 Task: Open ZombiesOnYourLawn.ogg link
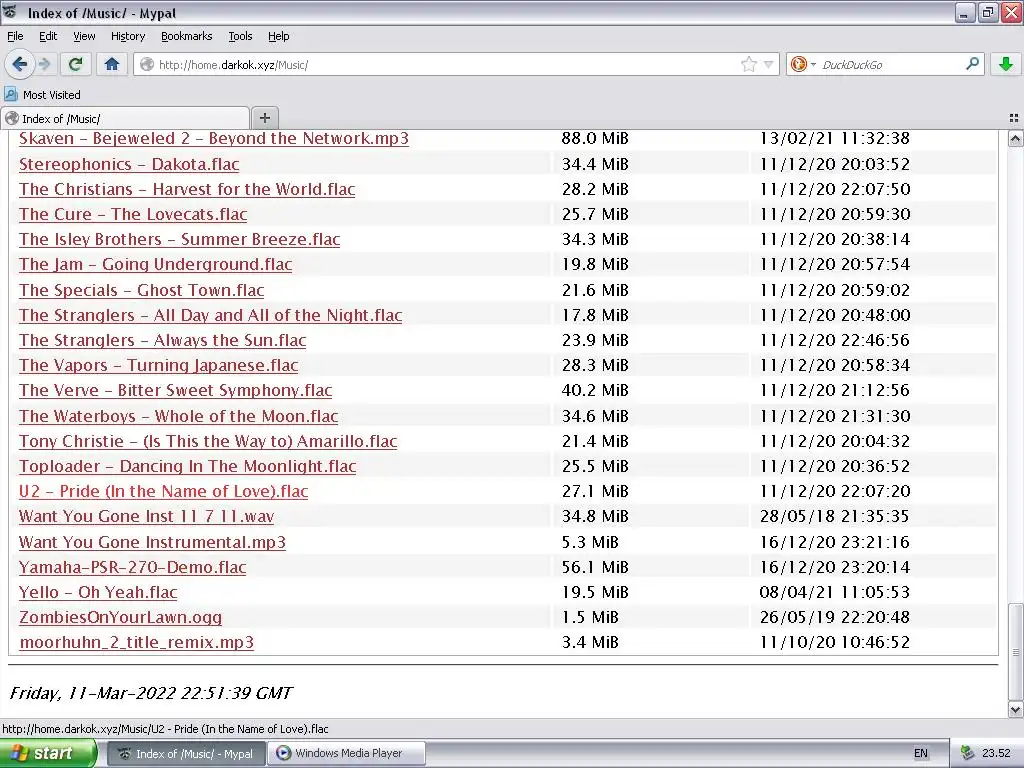(x=120, y=617)
